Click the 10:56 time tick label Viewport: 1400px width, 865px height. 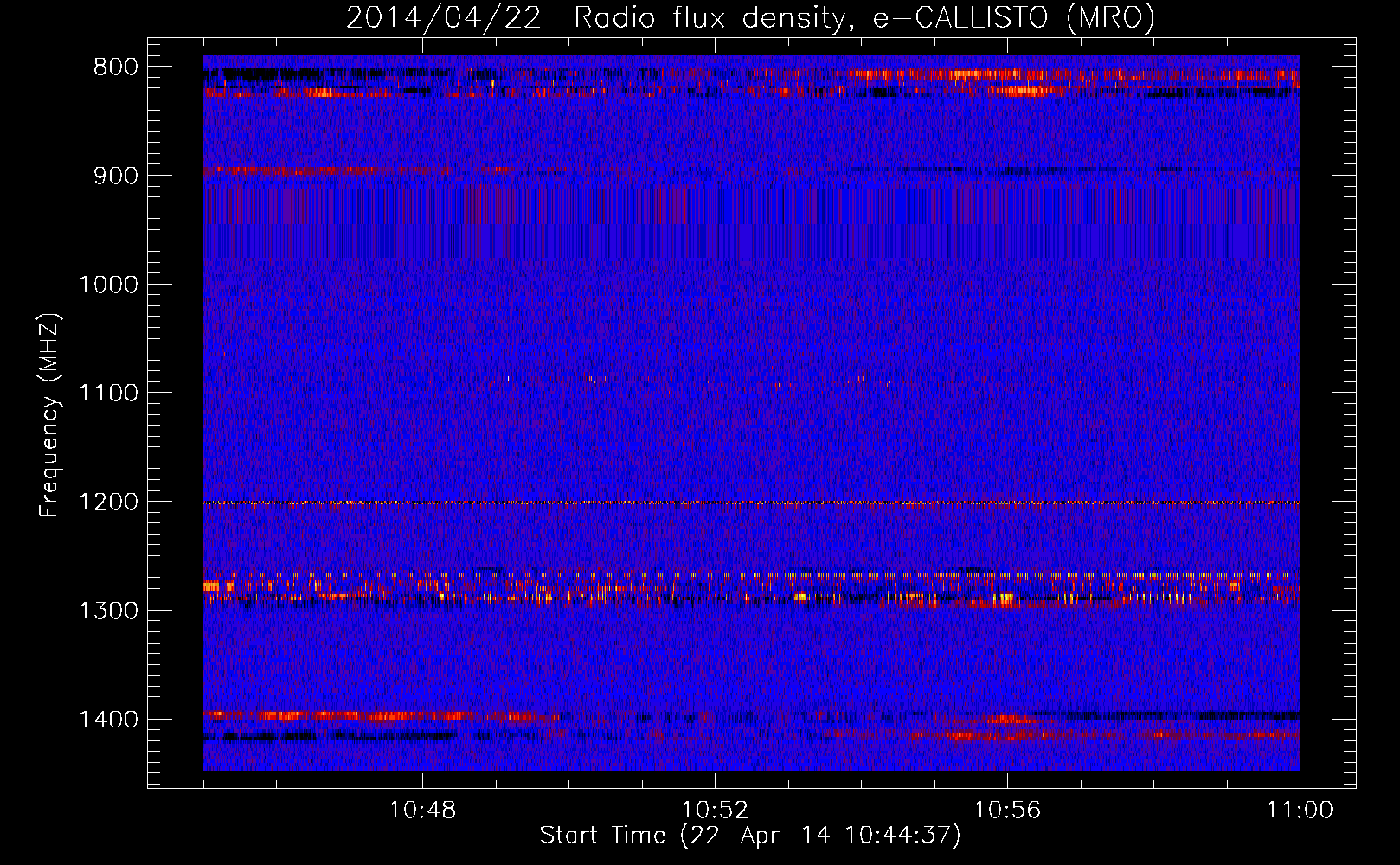pos(1007,811)
